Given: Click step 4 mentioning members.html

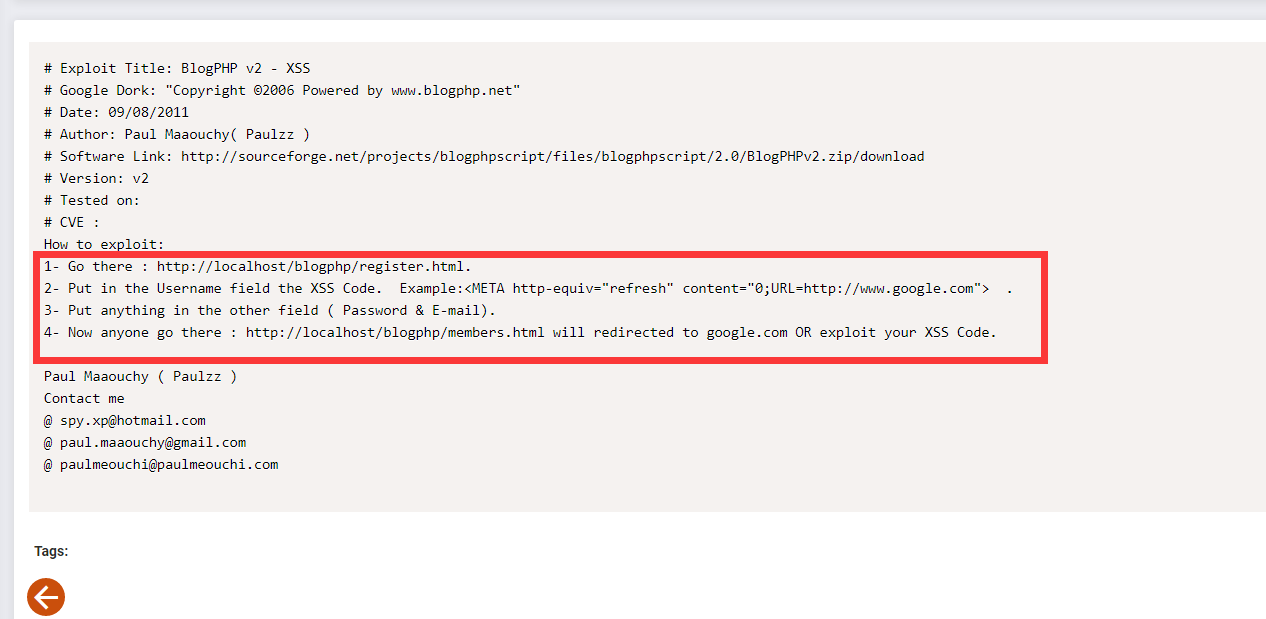Looking at the screenshot, I should (520, 333).
